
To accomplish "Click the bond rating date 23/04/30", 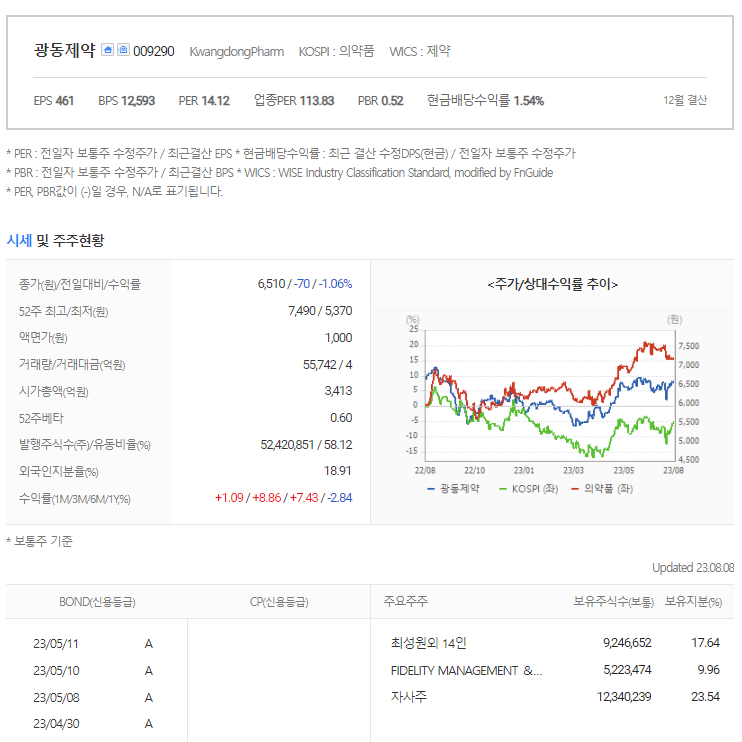I will pyautogui.click(x=56, y=724).
